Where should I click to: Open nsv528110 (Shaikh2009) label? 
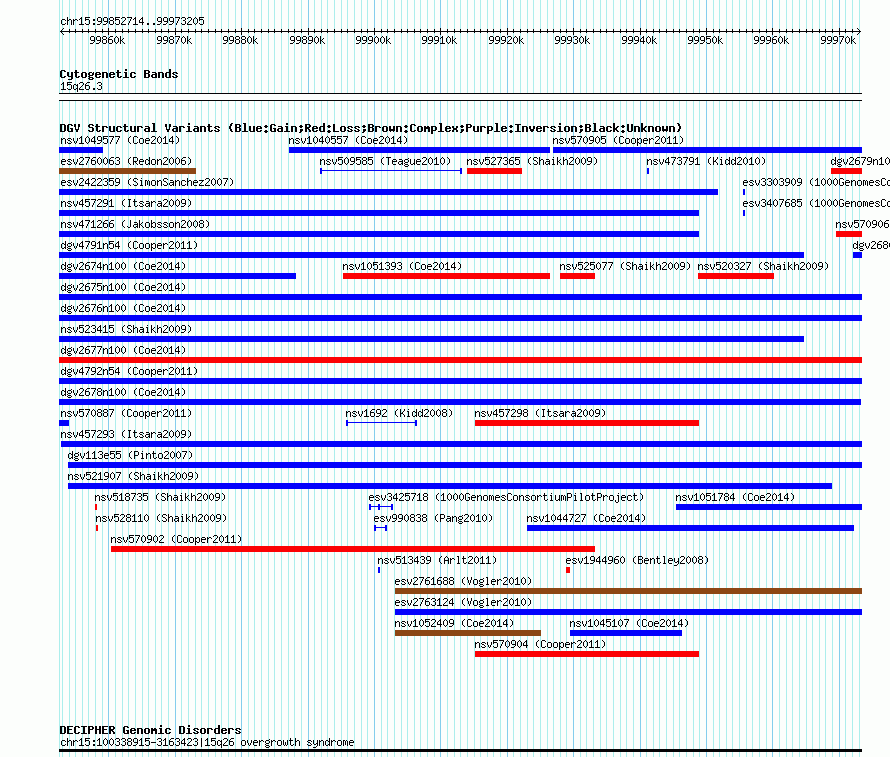click(x=161, y=518)
